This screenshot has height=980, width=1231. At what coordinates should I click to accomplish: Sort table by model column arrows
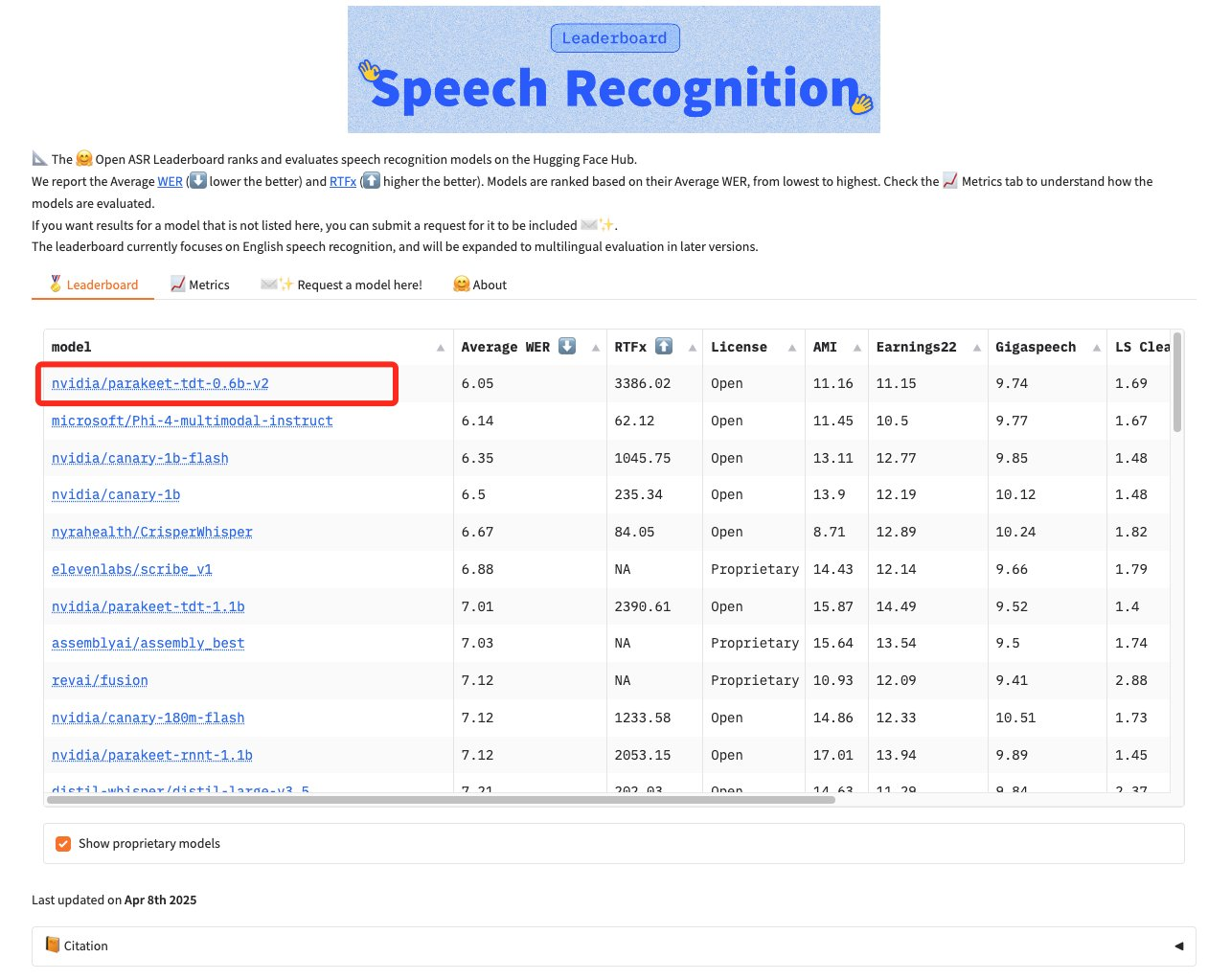[441, 348]
